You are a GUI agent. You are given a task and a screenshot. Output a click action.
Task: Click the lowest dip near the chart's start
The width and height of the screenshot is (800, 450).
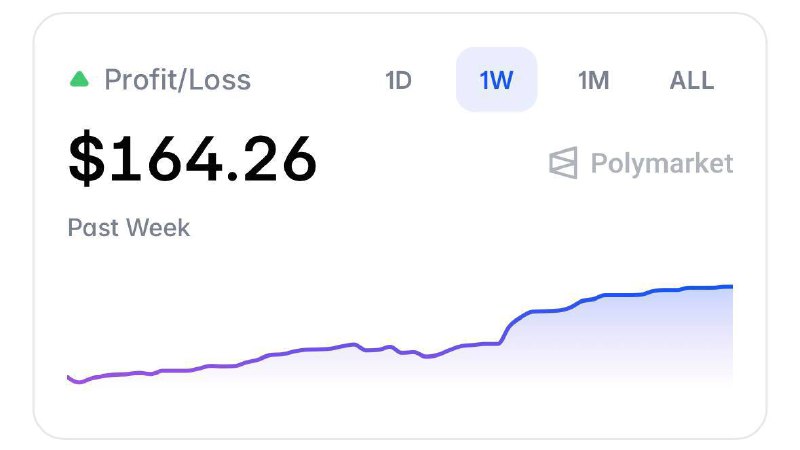click(79, 382)
